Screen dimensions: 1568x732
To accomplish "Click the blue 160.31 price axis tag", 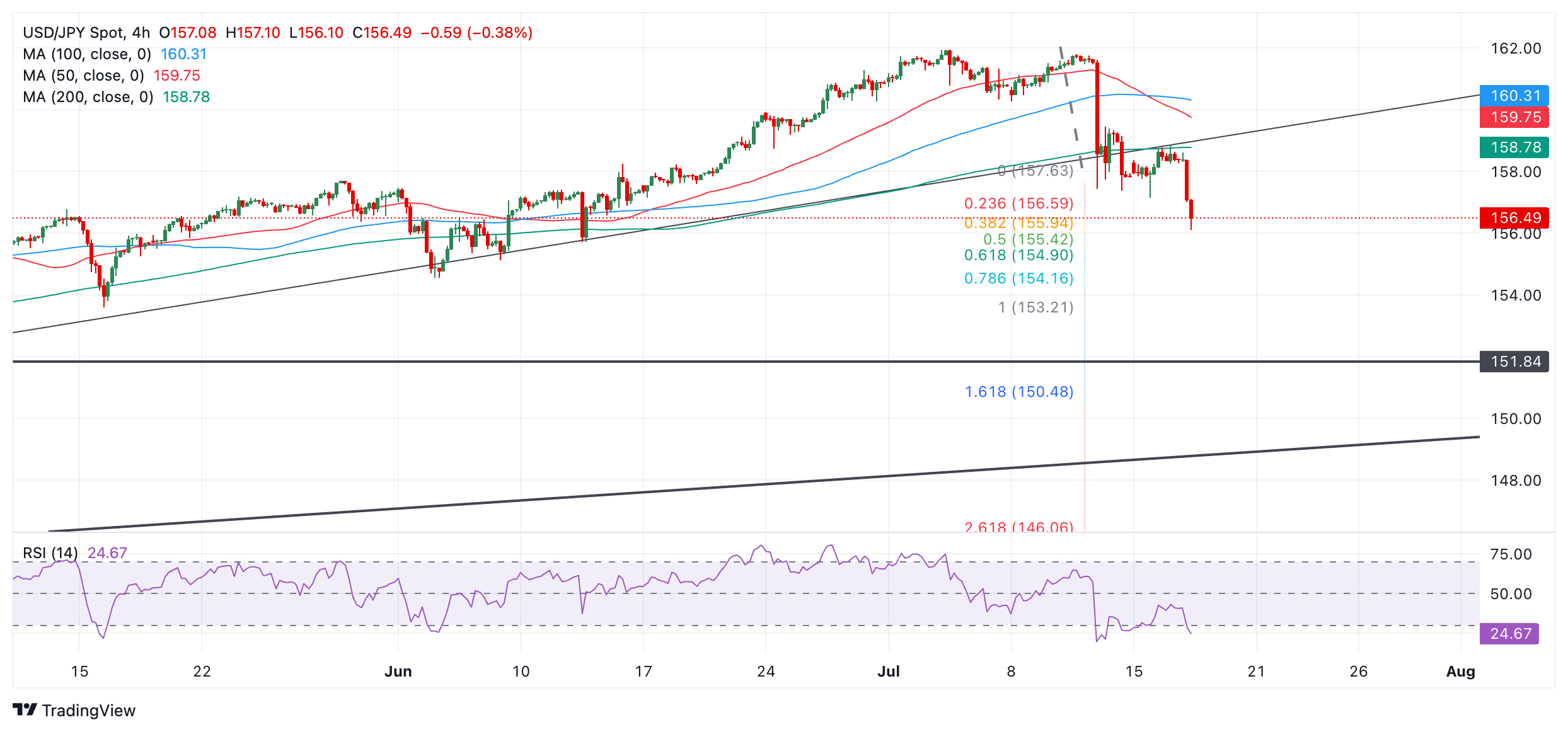I will [x=1514, y=96].
